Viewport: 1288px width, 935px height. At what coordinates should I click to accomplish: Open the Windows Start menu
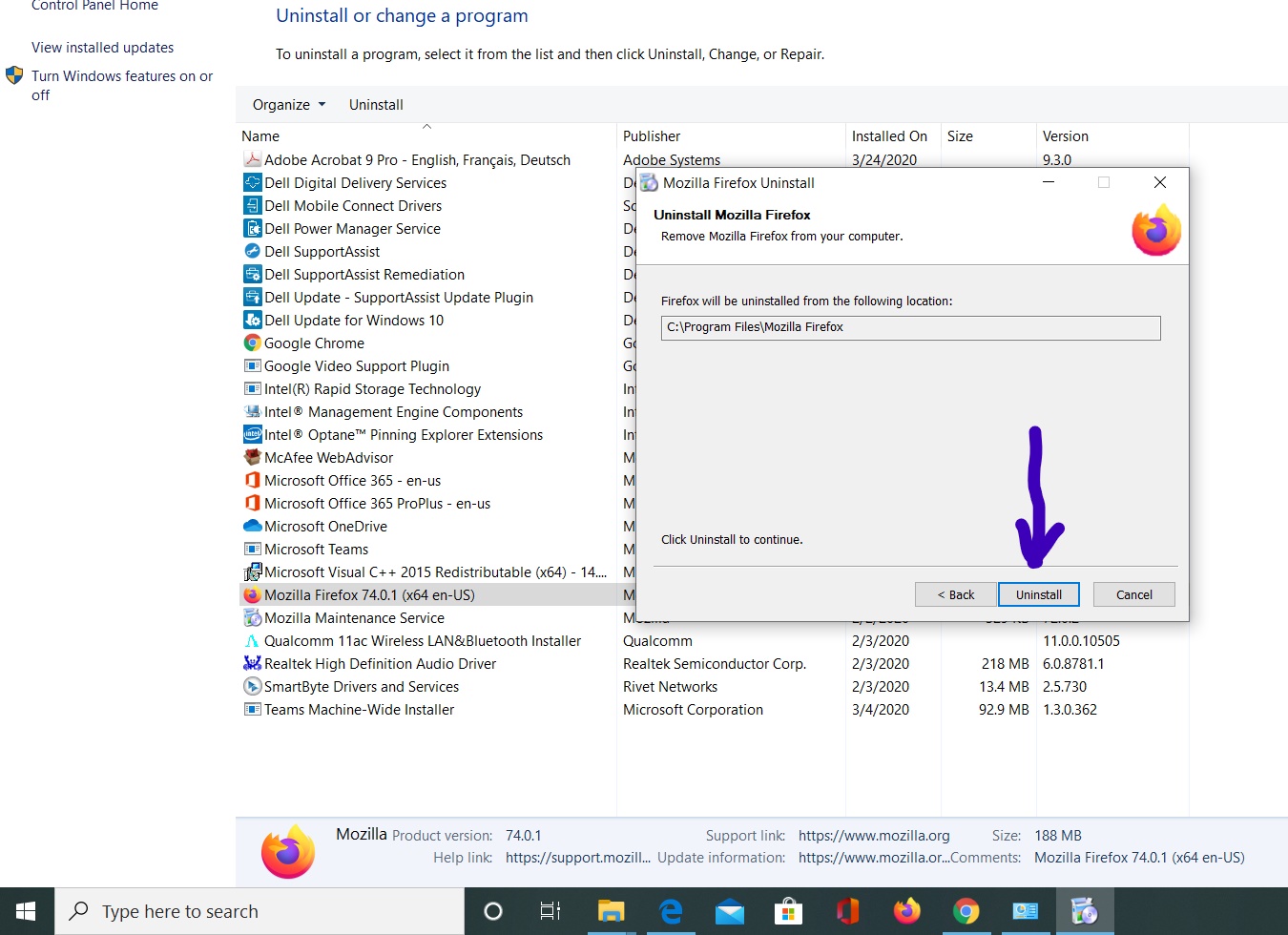pyautogui.click(x=27, y=911)
